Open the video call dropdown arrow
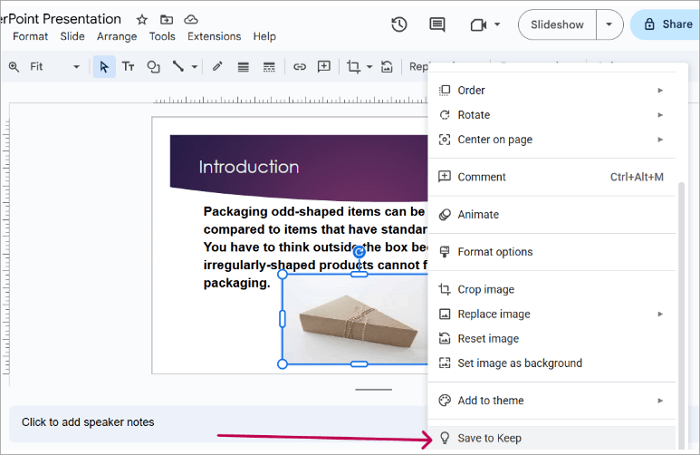The width and height of the screenshot is (700, 455). 497,24
